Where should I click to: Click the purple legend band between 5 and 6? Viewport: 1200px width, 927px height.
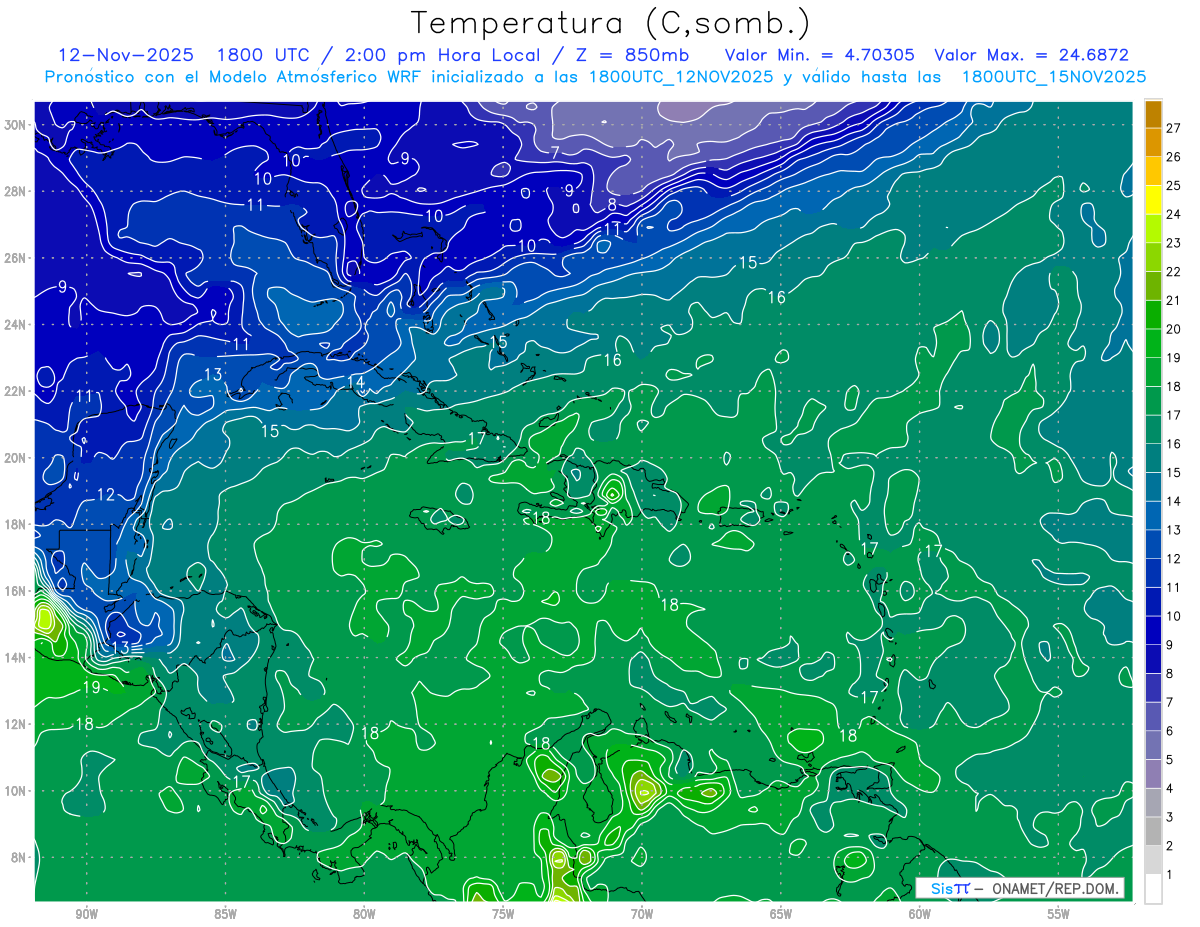click(1153, 744)
